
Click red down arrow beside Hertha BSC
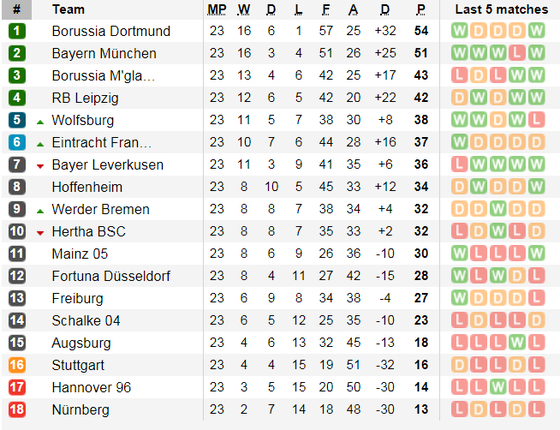40,233
